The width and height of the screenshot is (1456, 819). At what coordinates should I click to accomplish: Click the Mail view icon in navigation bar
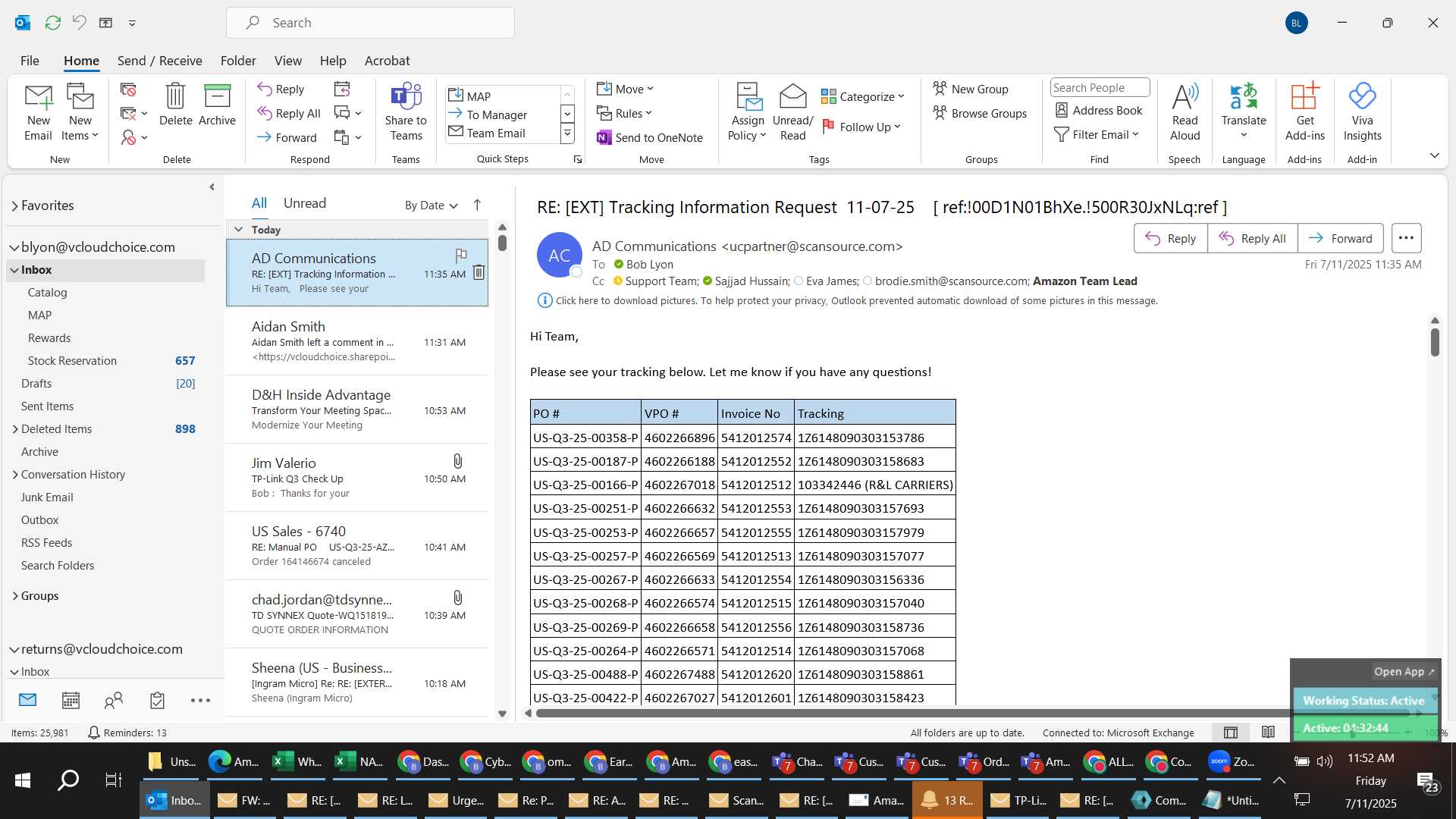tap(27, 700)
